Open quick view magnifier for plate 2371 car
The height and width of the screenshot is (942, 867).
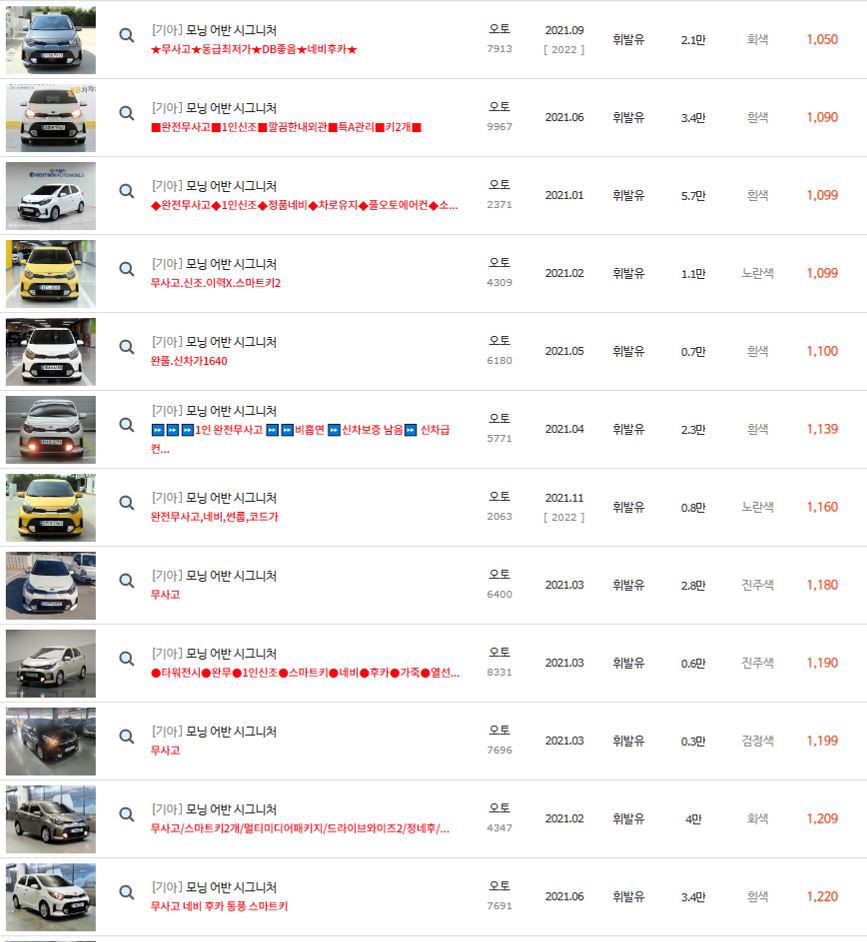[126, 191]
